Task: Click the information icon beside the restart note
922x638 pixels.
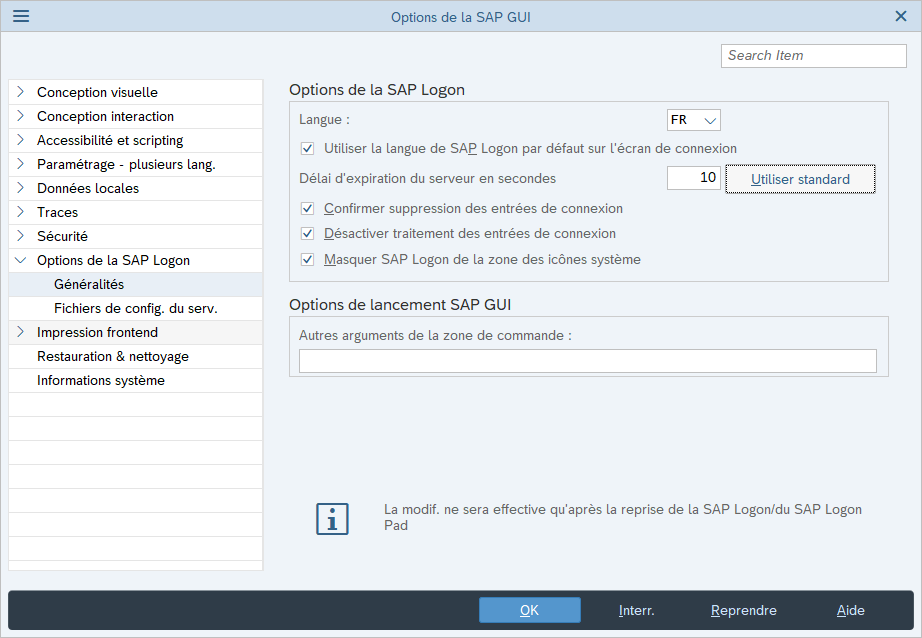Action: click(x=332, y=518)
